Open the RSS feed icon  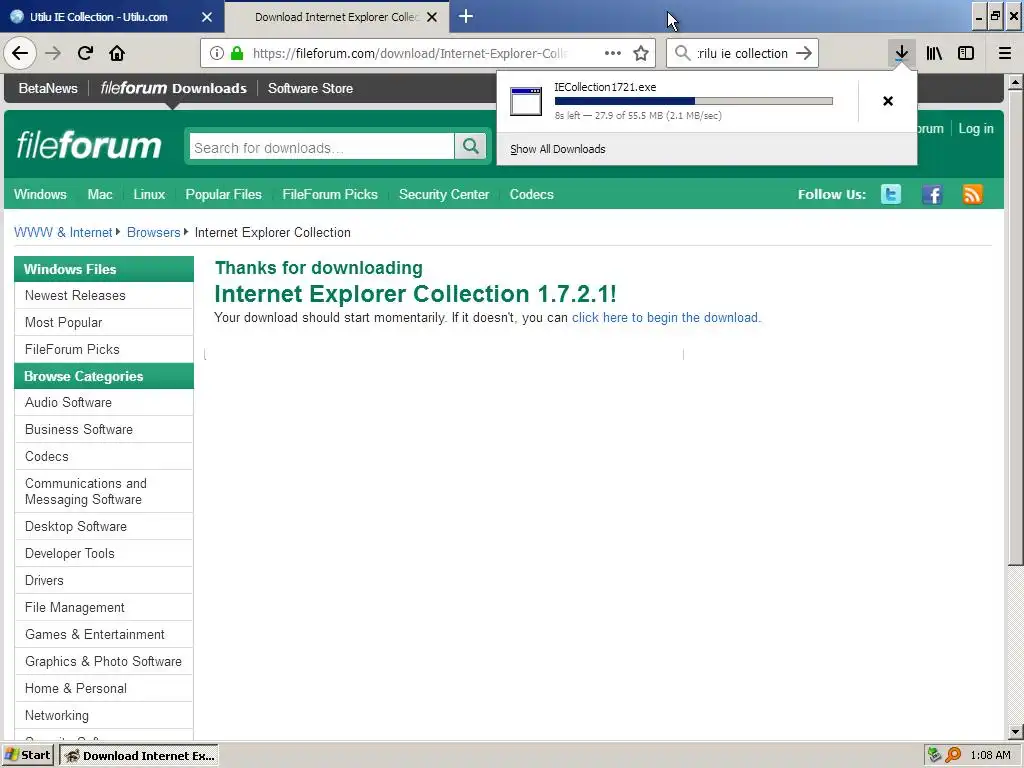tap(972, 194)
